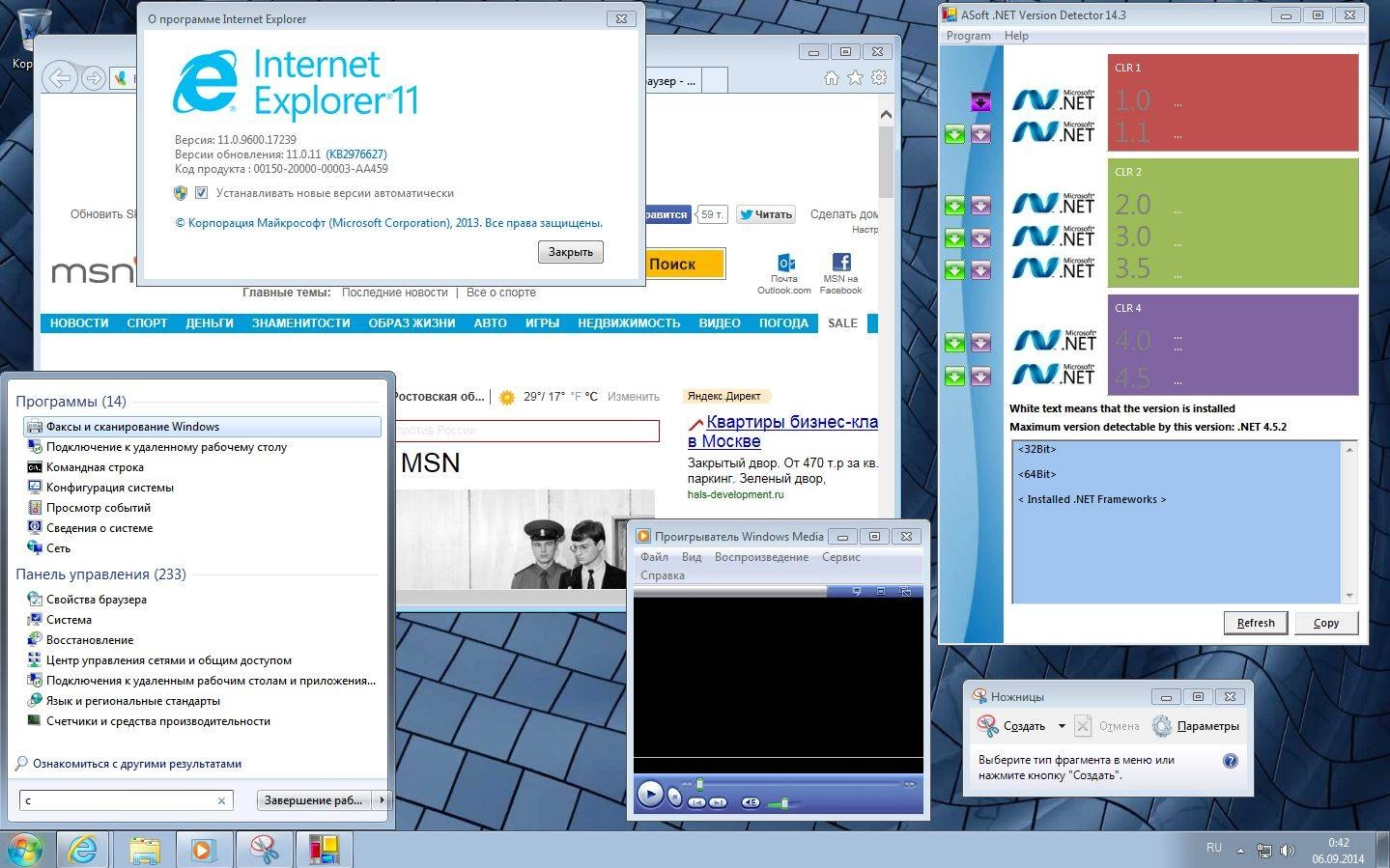Click the Copy button in .NET Version Detector
The height and width of the screenshot is (868, 1390).
[x=1326, y=623]
